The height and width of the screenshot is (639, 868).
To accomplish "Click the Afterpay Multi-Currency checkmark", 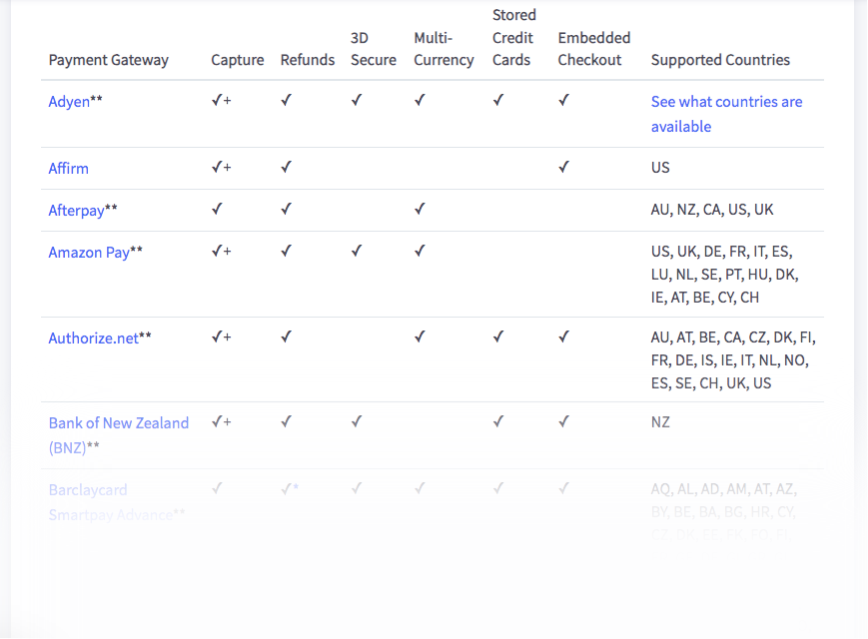I will (420, 209).
